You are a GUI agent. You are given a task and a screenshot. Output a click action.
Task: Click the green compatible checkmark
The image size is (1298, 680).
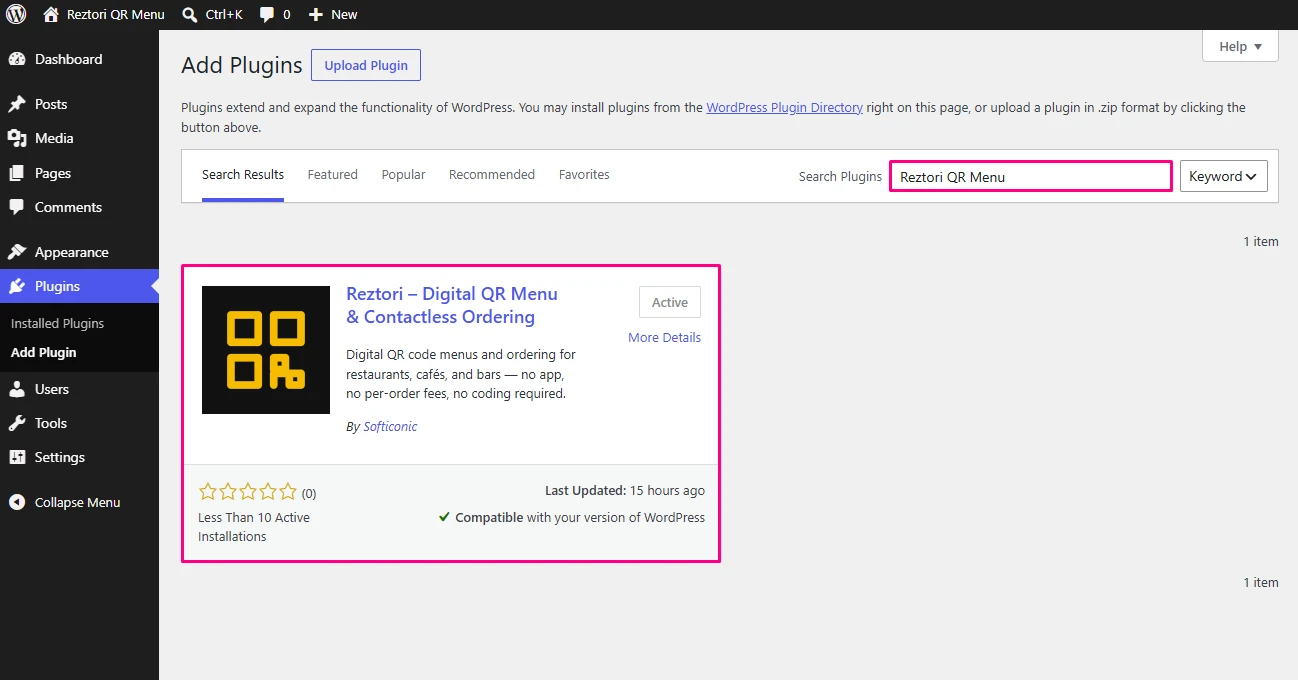tap(444, 517)
